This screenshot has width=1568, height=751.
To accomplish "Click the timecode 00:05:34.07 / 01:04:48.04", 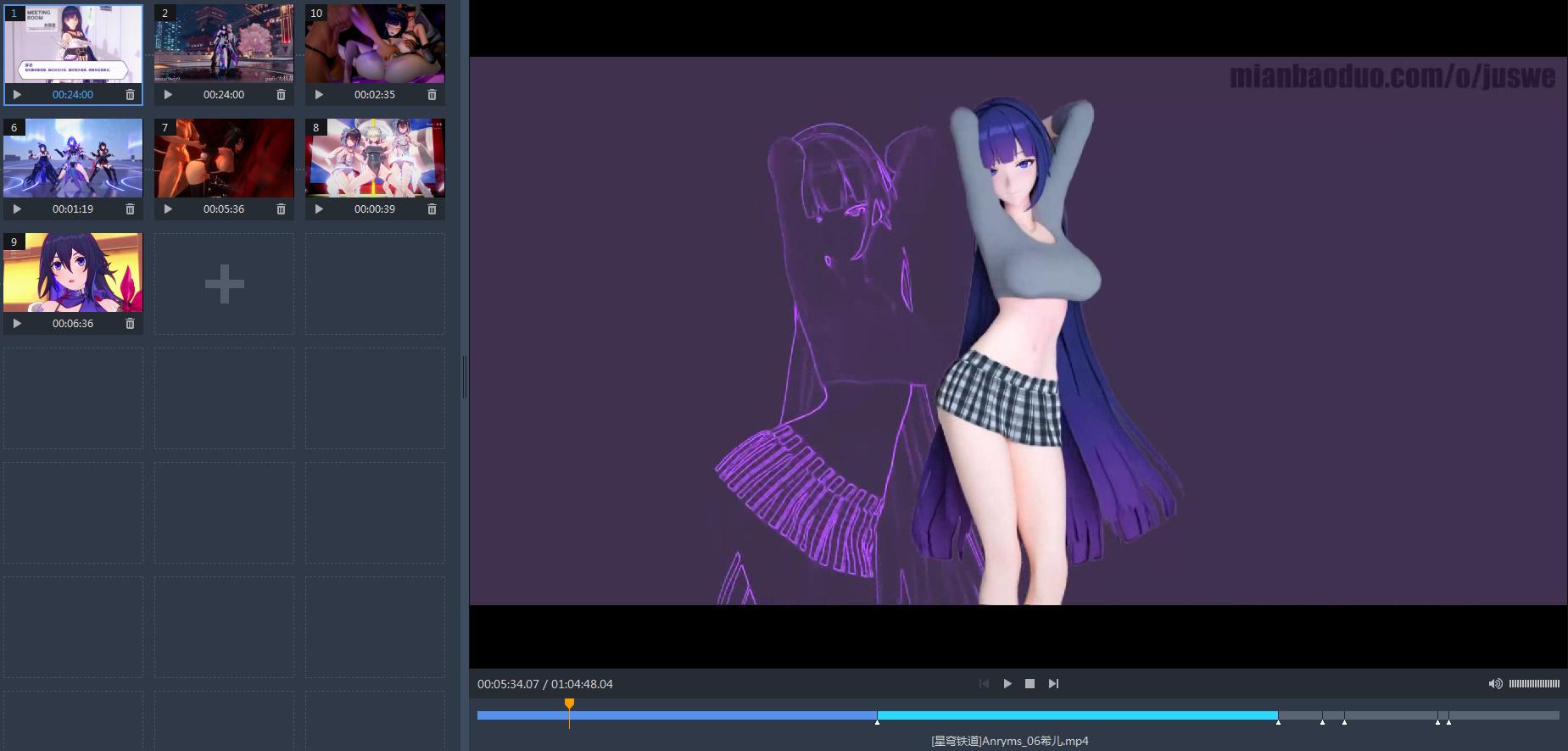I will [545, 684].
